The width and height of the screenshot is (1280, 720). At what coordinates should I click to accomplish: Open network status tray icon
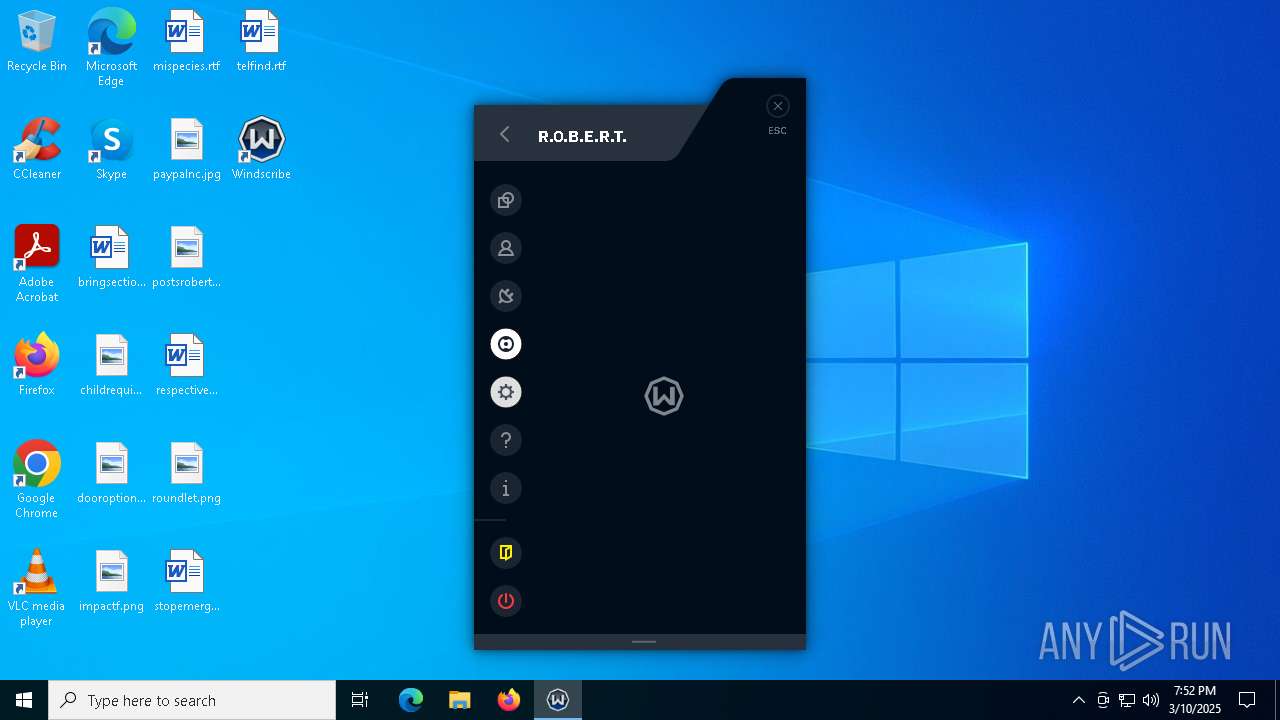tap(1127, 700)
